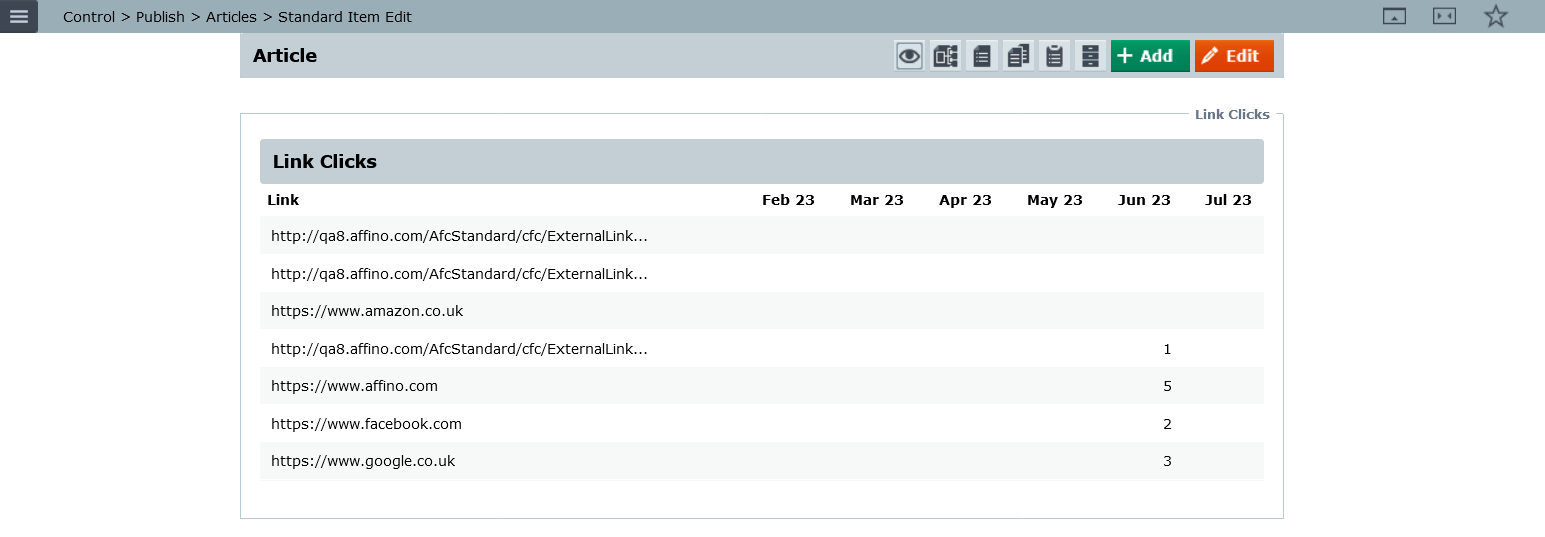Image resolution: width=1545 pixels, height=537 pixels.
Task: Navigate to Publish in the breadcrumb
Action: pyautogui.click(x=160, y=17)
